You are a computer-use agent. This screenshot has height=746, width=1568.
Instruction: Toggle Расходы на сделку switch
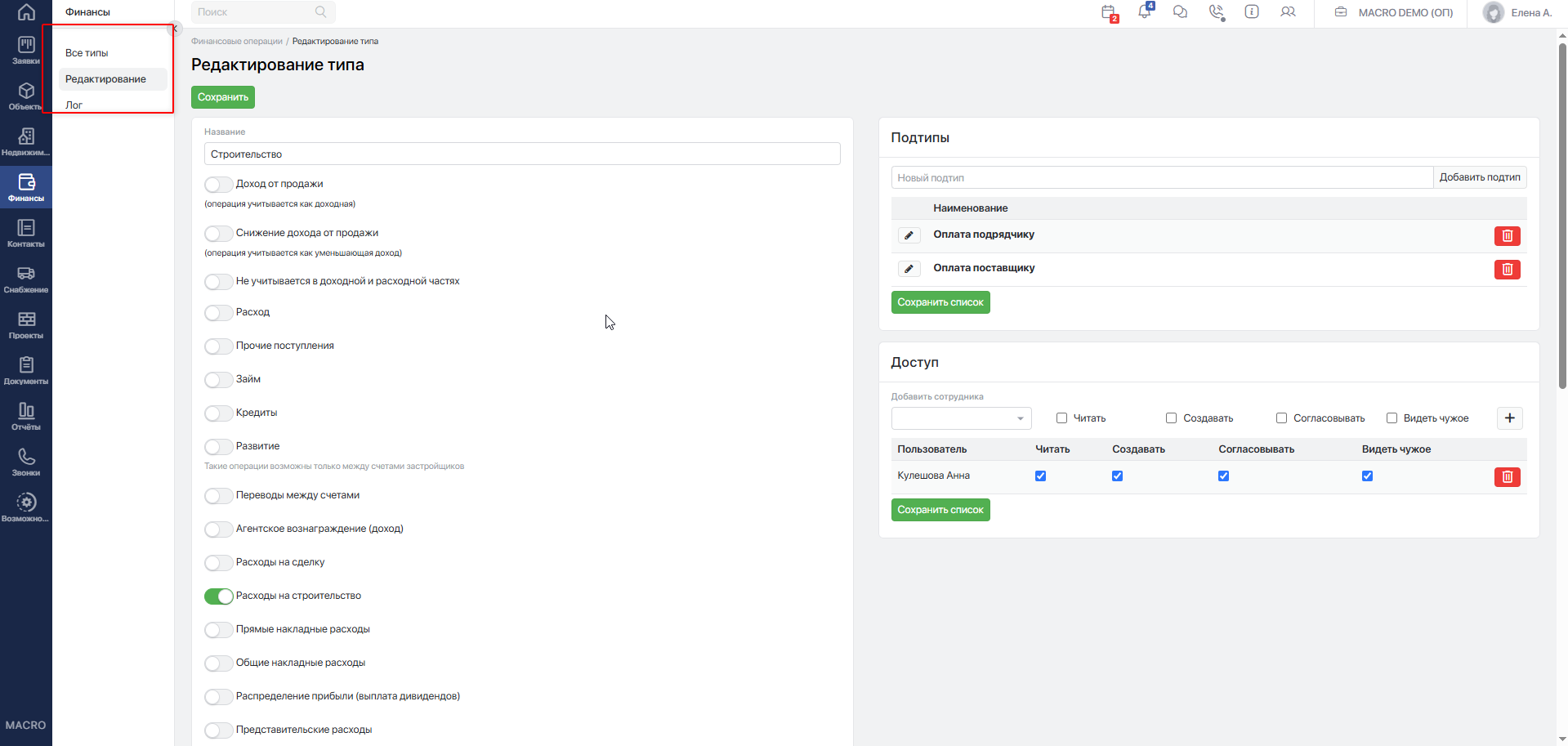click(x=218, y=563)
